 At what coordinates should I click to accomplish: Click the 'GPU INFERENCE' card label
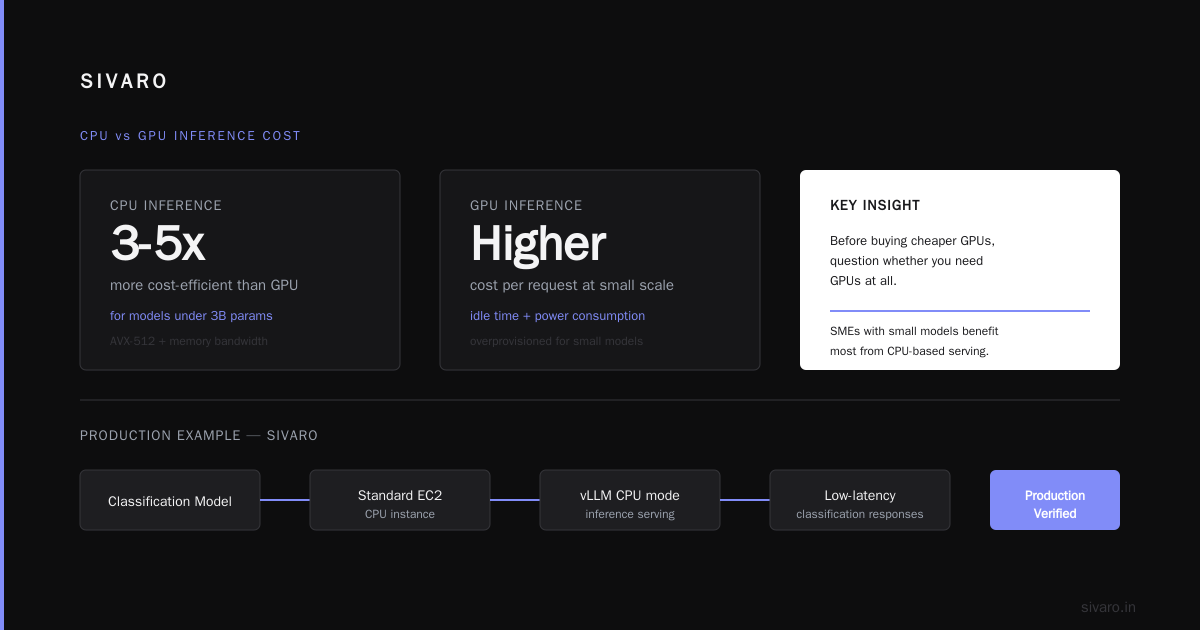point(526,205)
